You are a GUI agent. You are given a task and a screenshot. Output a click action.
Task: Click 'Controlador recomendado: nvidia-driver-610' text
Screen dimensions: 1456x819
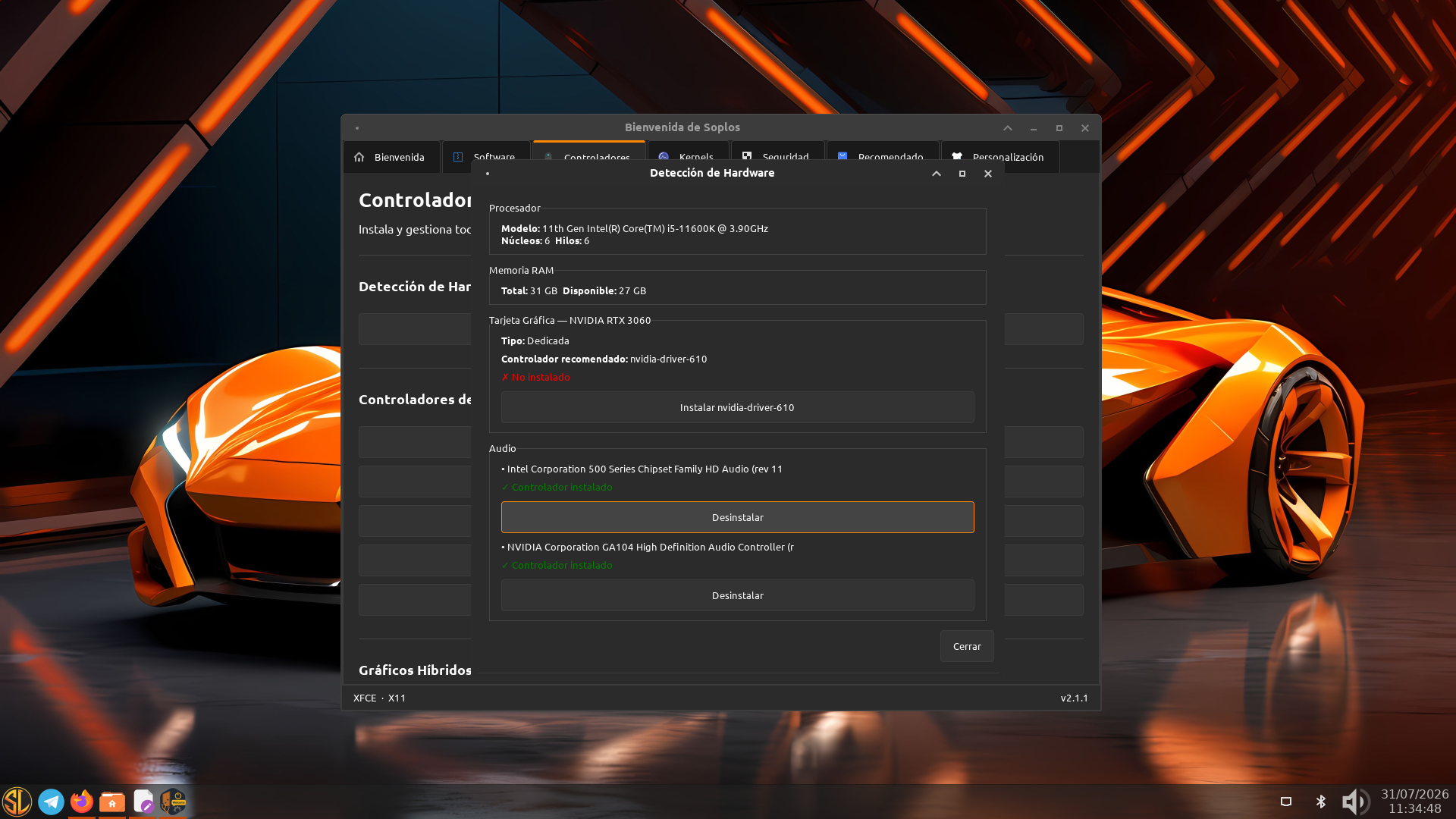604,359
